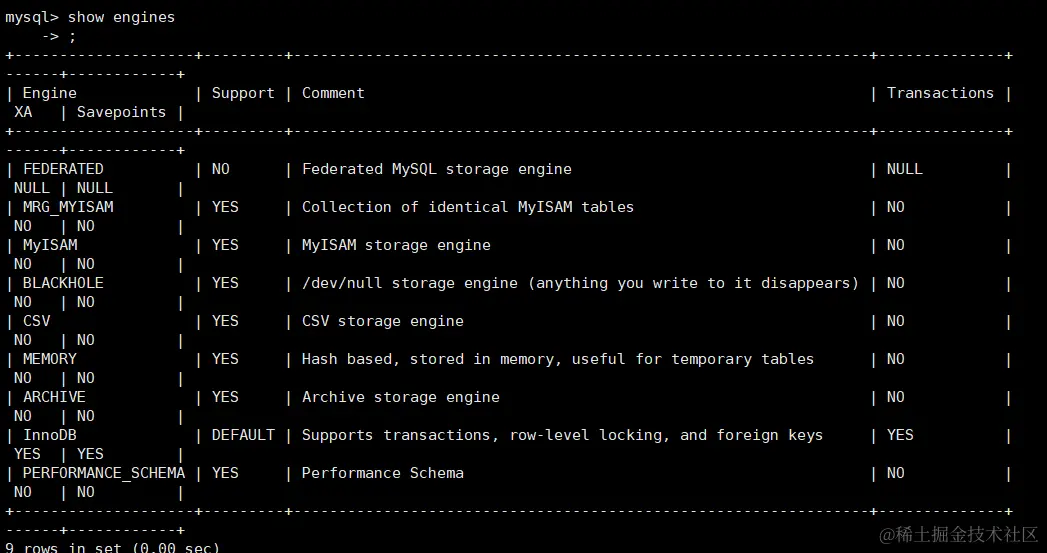Select the MEMORY engine name

50,359
